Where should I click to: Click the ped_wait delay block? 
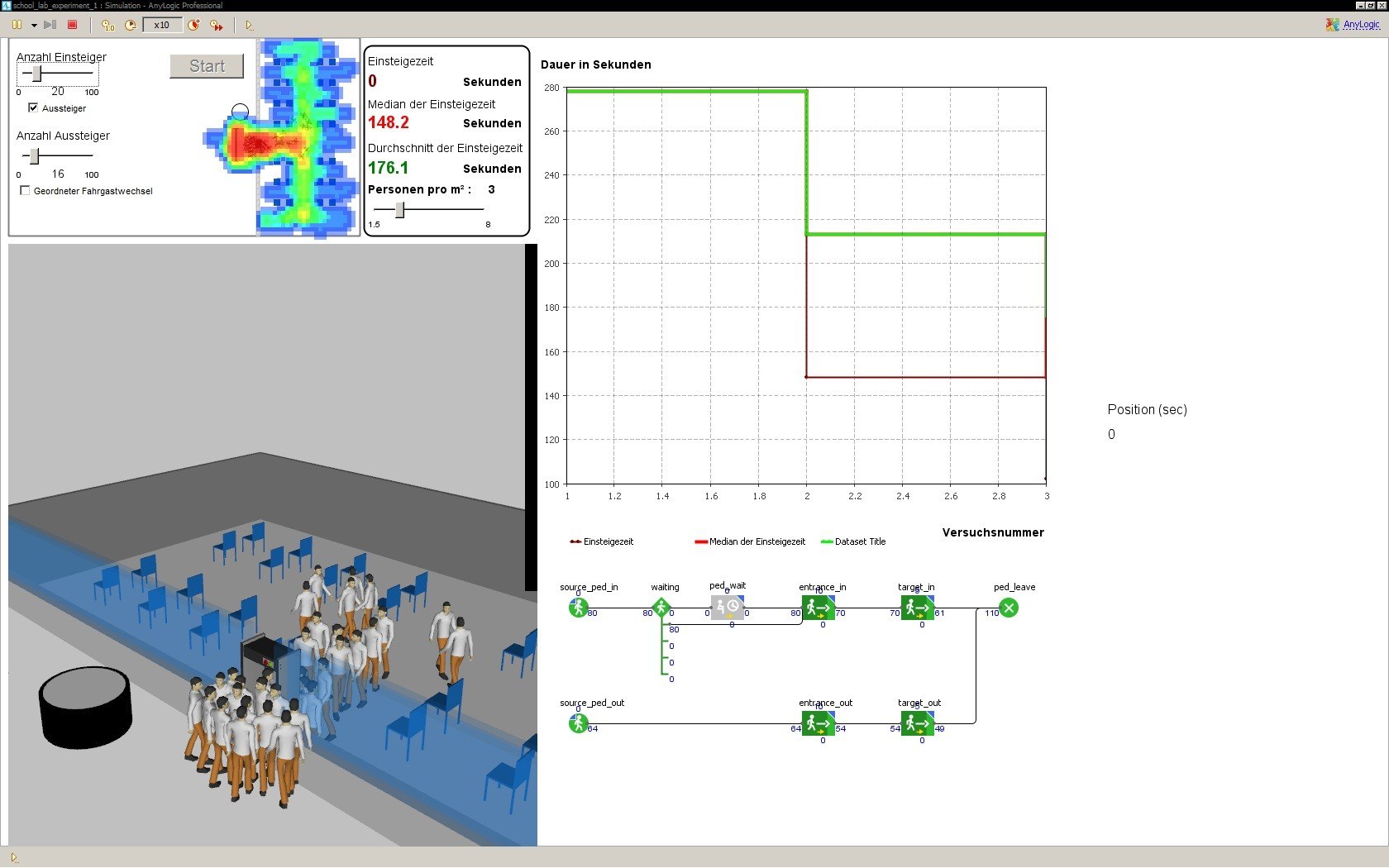728,608
